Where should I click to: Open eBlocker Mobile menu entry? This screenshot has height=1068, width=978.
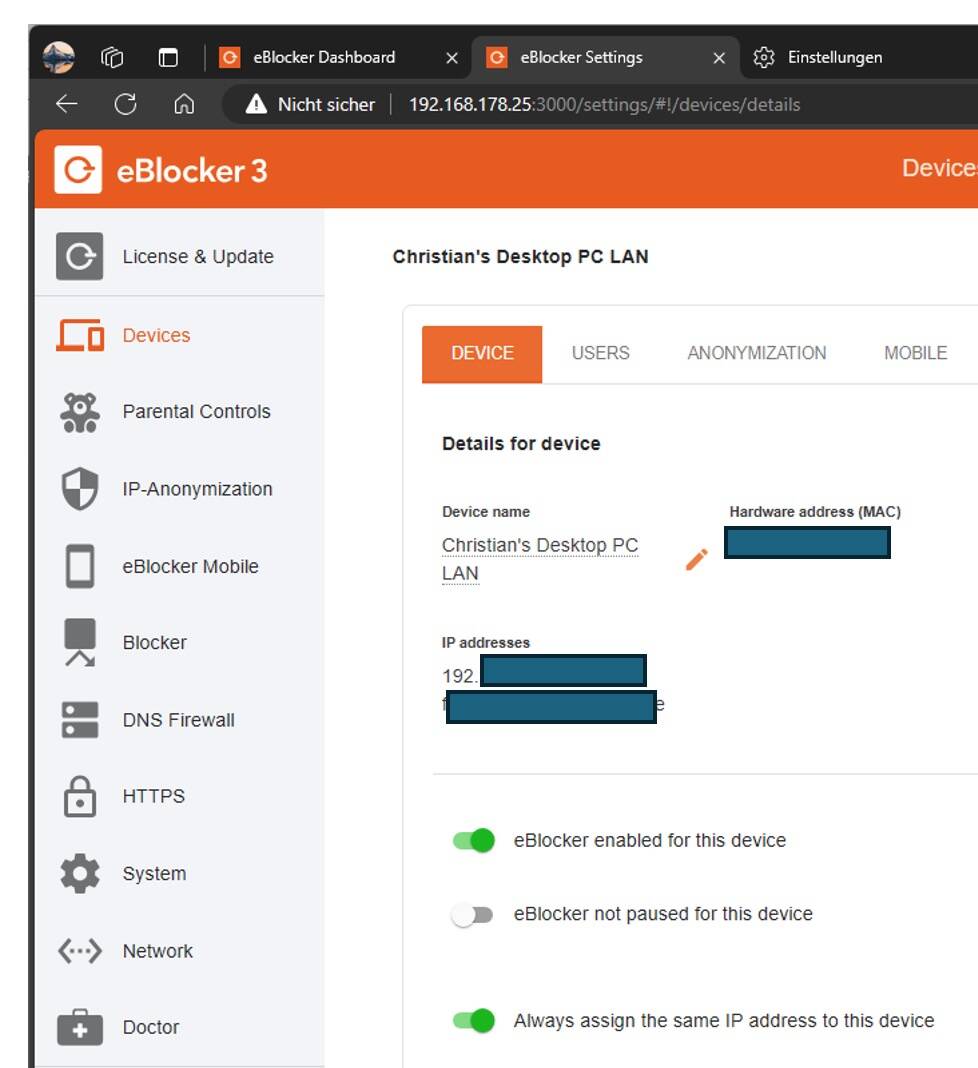coord(191,566)
